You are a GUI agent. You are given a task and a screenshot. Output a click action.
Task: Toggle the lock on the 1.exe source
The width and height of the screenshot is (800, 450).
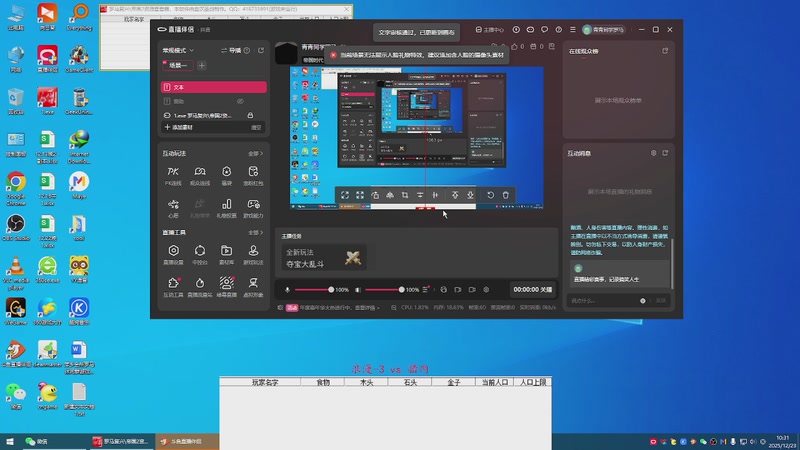250,115
